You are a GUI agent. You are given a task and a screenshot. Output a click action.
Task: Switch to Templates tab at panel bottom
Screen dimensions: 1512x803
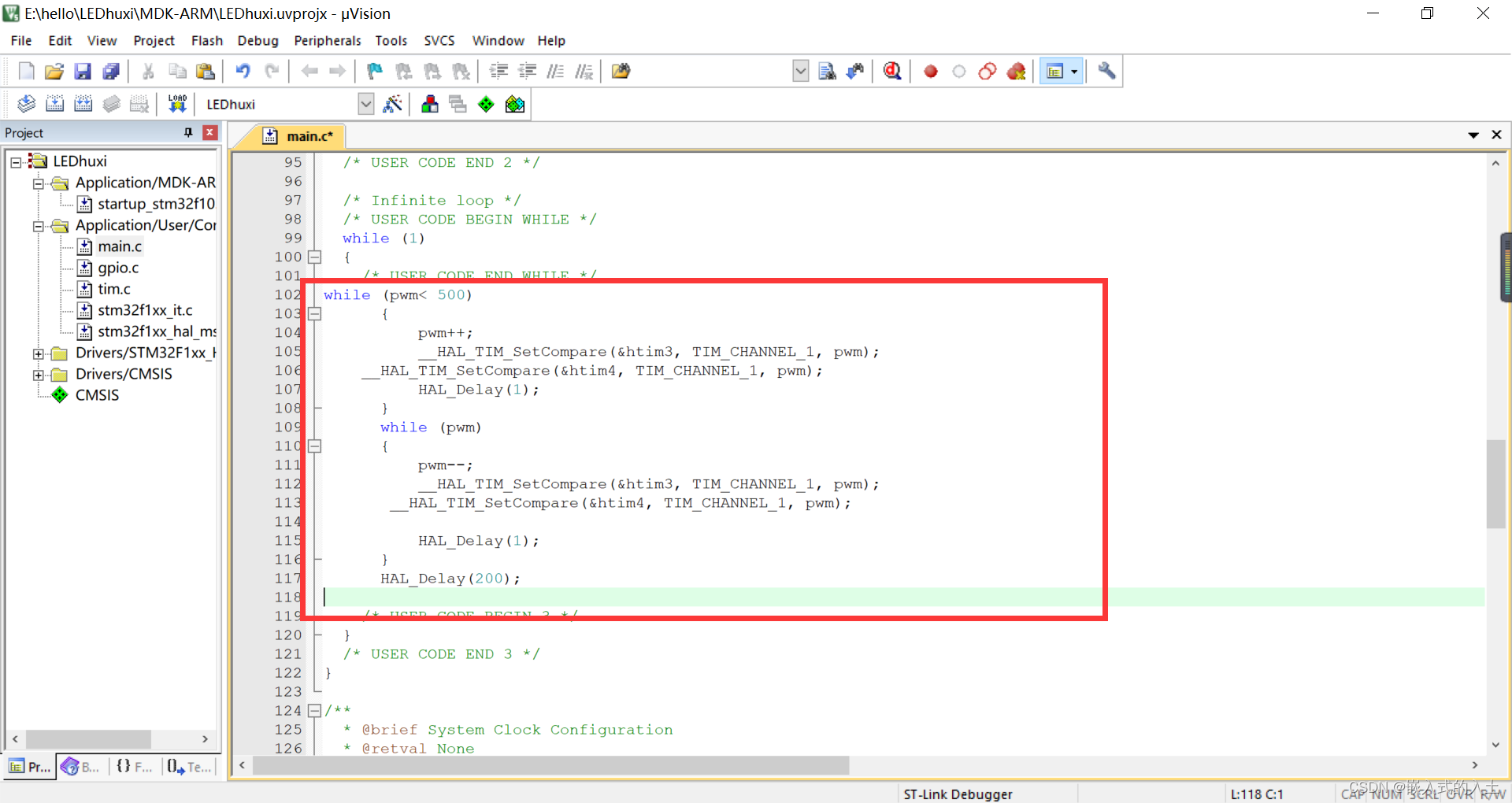(x=189, y=766)
